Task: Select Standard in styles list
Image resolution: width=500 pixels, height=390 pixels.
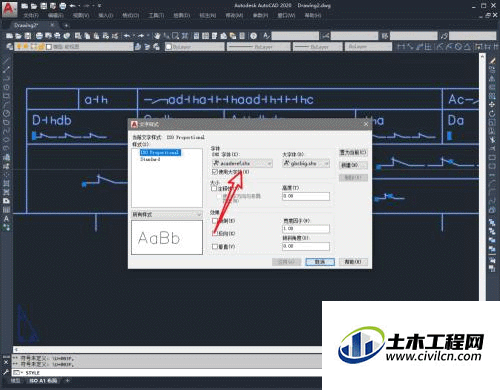Action: [150, 159]
